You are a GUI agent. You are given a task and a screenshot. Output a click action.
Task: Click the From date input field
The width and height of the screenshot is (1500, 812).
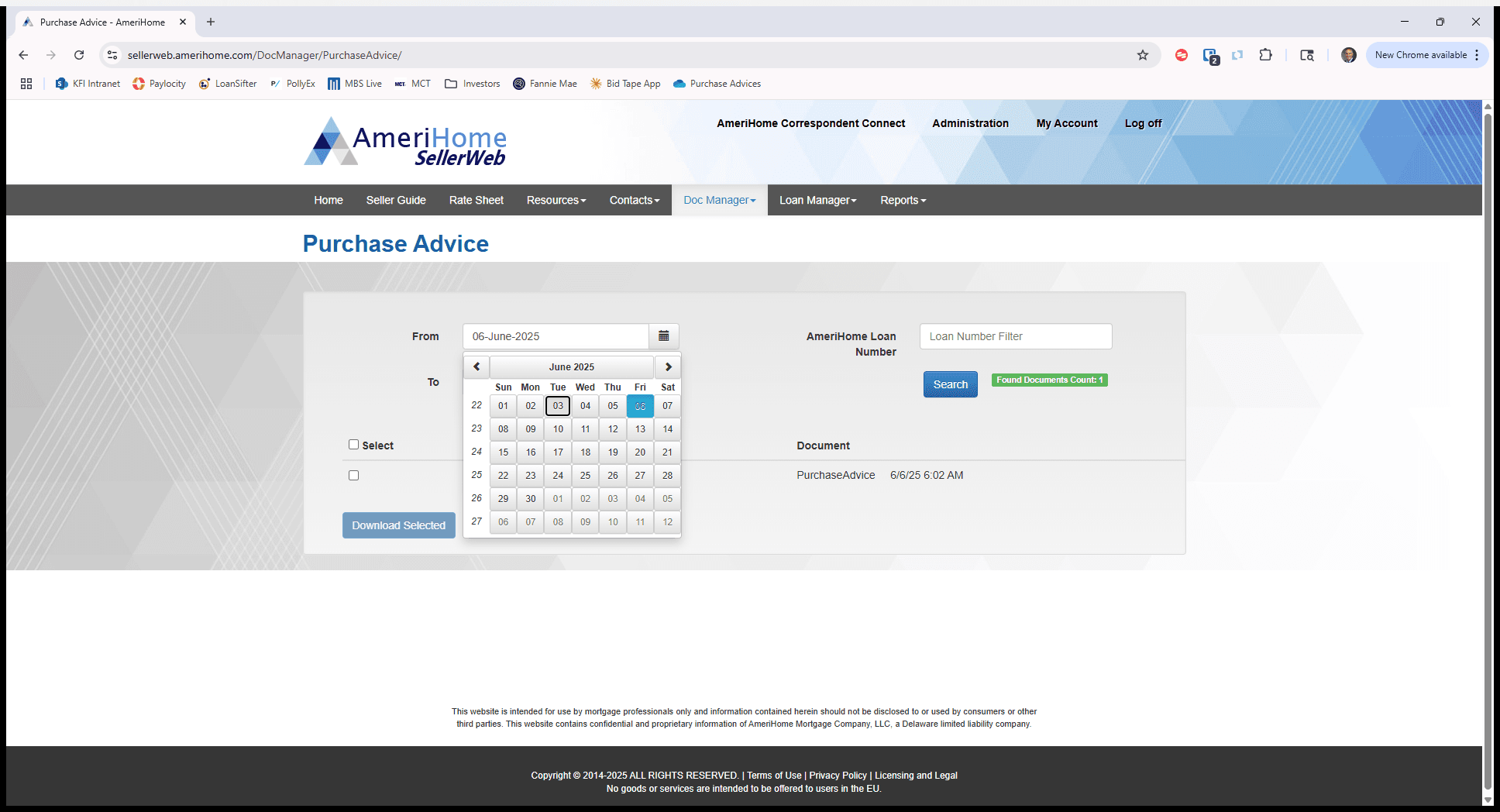(556, 336)
